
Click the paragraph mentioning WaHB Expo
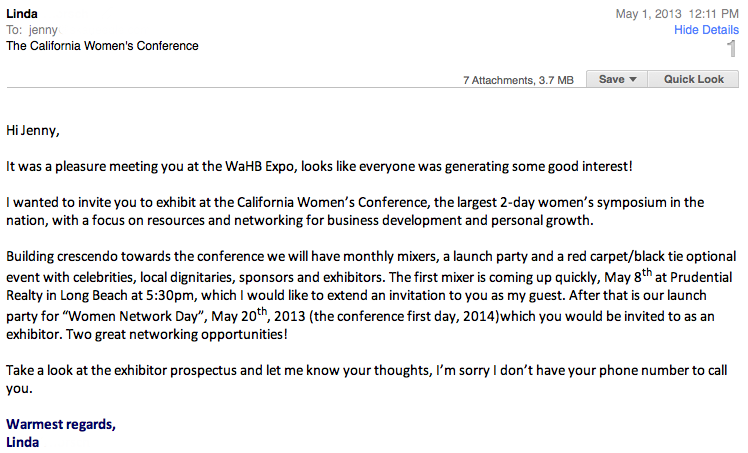pos(319,165)
